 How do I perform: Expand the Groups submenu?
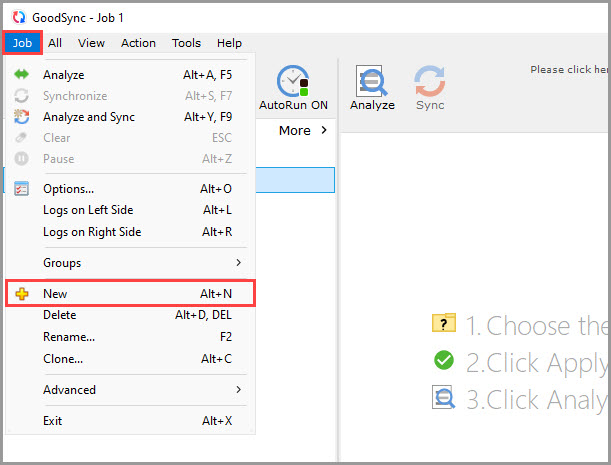(x=130, y=263)
